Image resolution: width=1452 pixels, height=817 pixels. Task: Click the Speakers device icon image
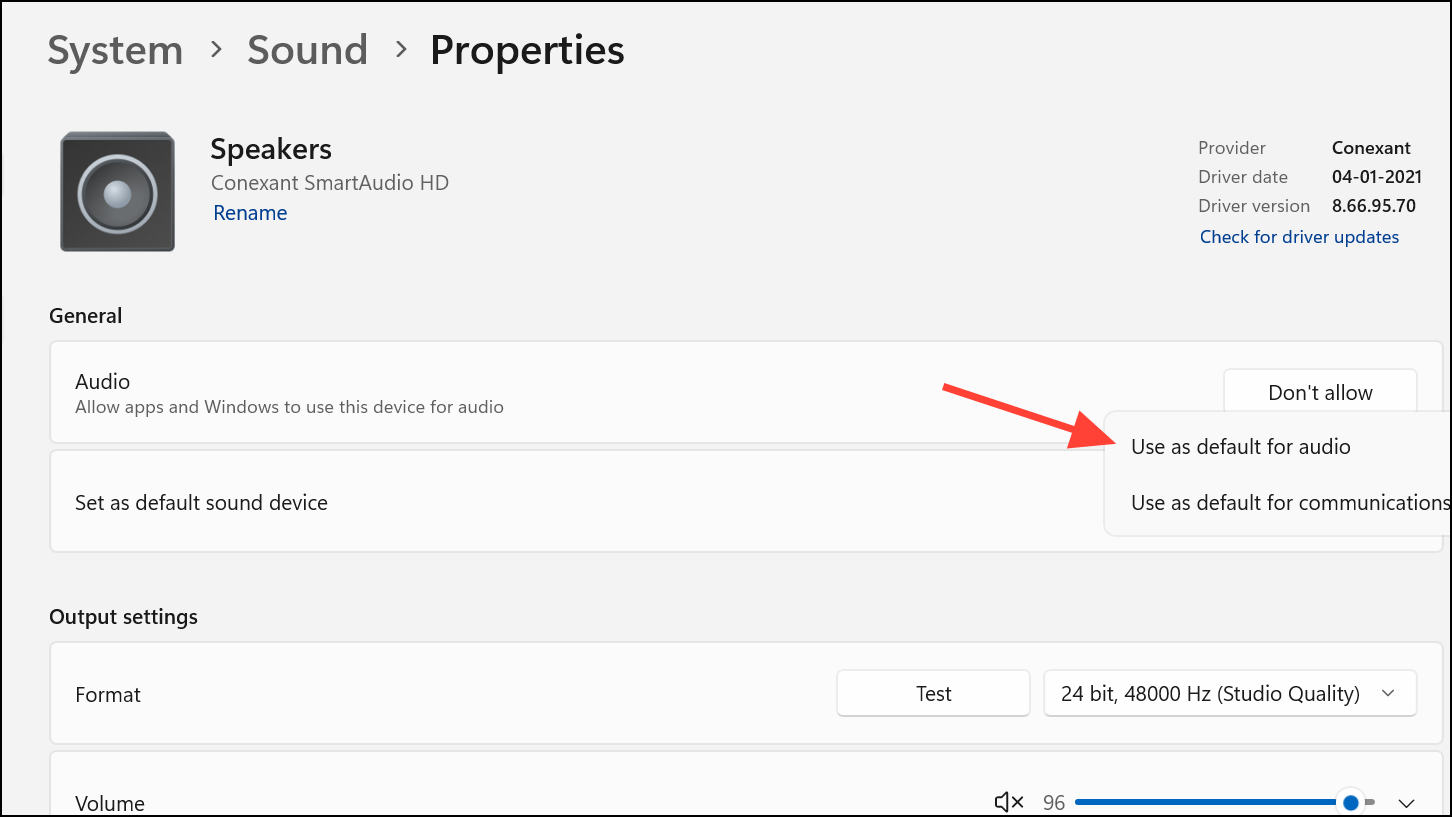pyautogui.click(x=118, y=191)
